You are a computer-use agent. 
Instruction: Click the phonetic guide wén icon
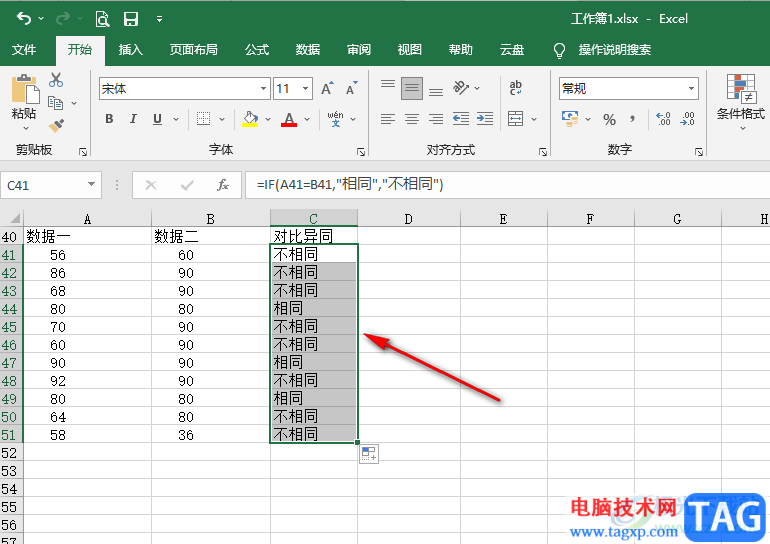pos(335,119)
